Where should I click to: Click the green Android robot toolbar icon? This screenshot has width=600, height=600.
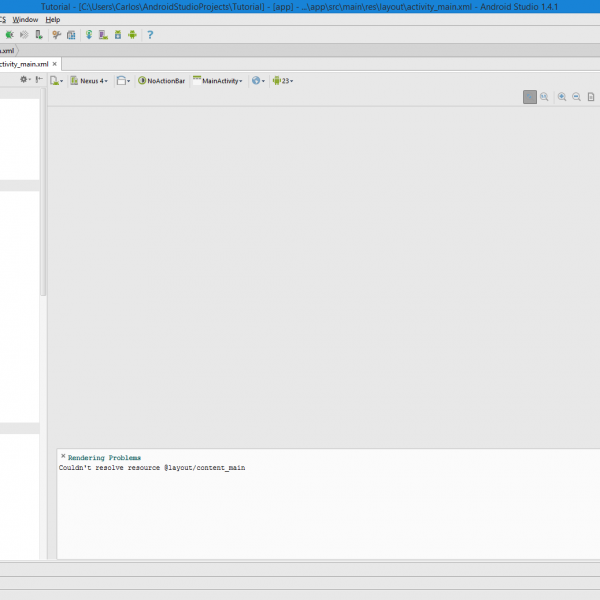pyautogui.click(x=132, y=34)
